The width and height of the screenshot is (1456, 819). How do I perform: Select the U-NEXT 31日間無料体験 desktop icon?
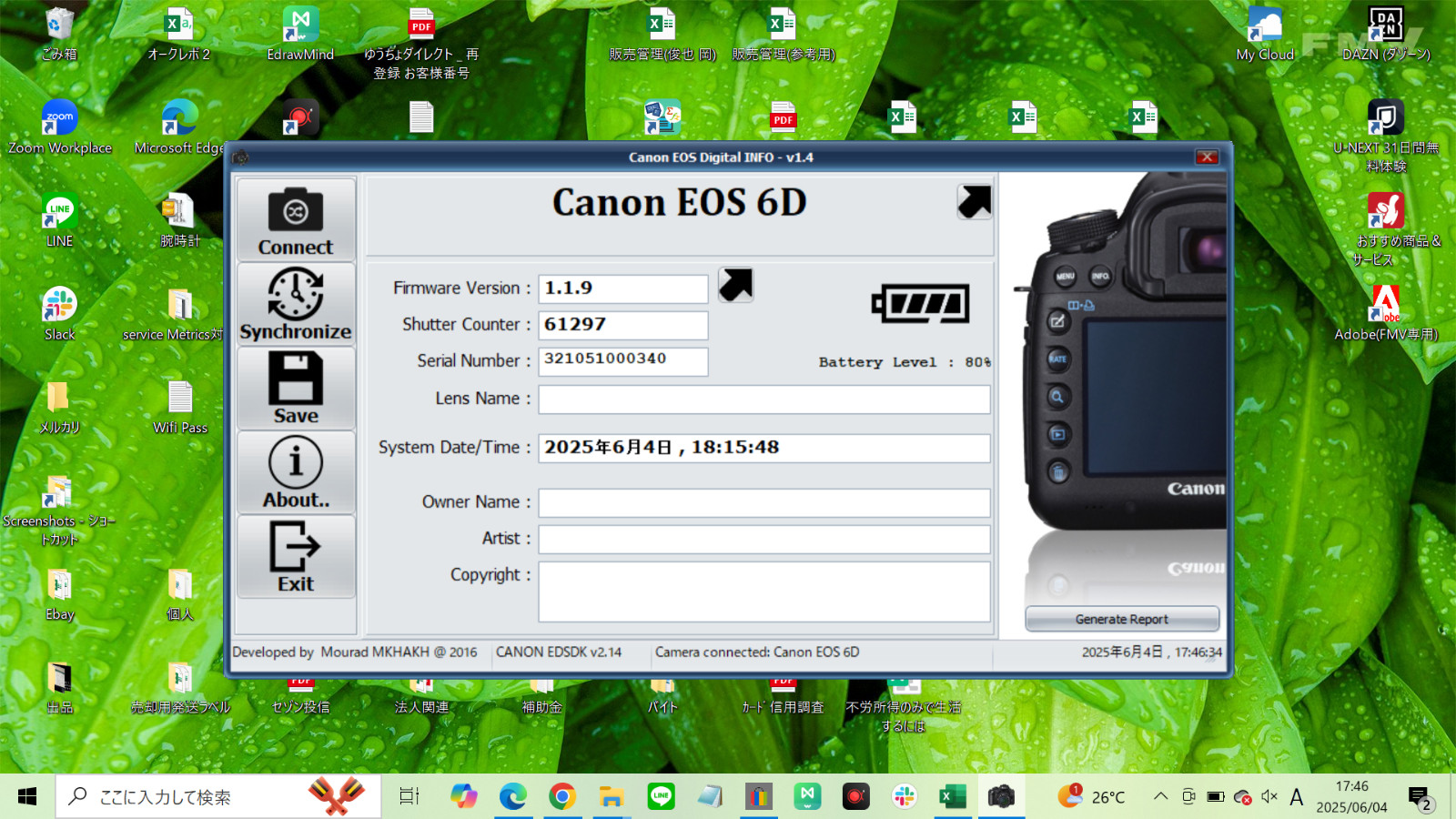tap(1386, 136)
